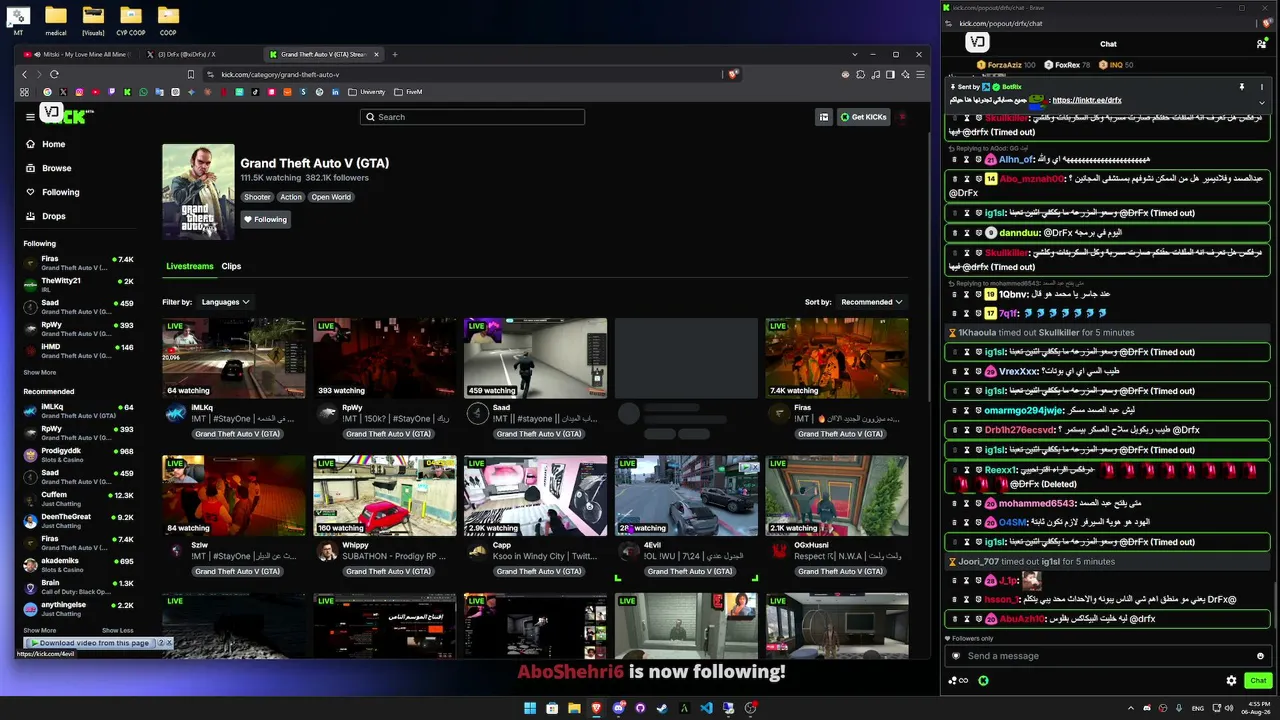Open the GitHub Desktop taskbar icon
Image resolution: width=1280 pixels, height=720 pixels.
pyautogui.click(x=640, y=708)
